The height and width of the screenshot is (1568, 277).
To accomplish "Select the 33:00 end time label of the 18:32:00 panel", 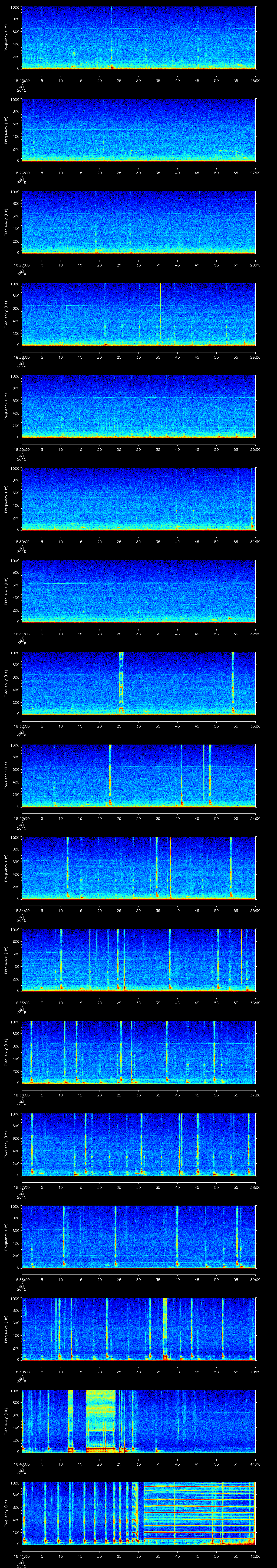I will click(x=255, y=726).
